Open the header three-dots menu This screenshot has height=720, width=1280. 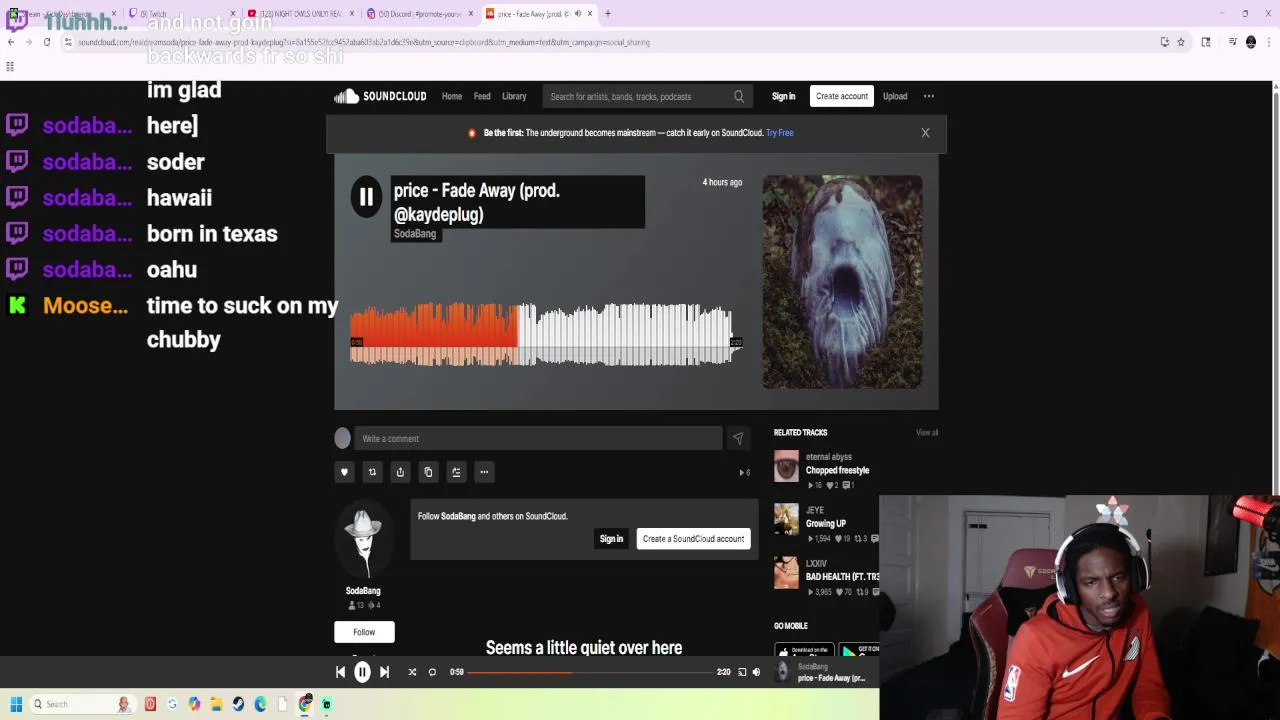929,96
